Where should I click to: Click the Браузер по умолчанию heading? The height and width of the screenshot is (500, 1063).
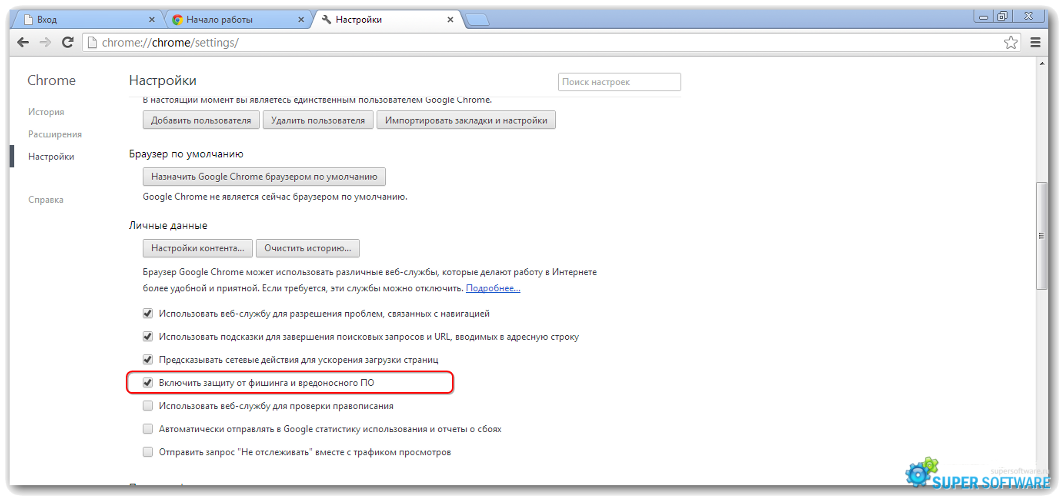click(186, 154)
